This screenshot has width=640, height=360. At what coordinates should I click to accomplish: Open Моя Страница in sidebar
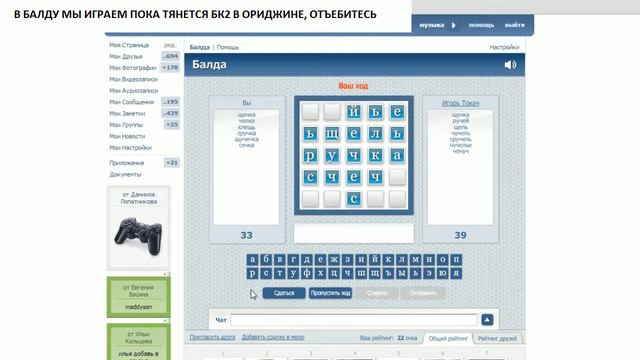129,45
